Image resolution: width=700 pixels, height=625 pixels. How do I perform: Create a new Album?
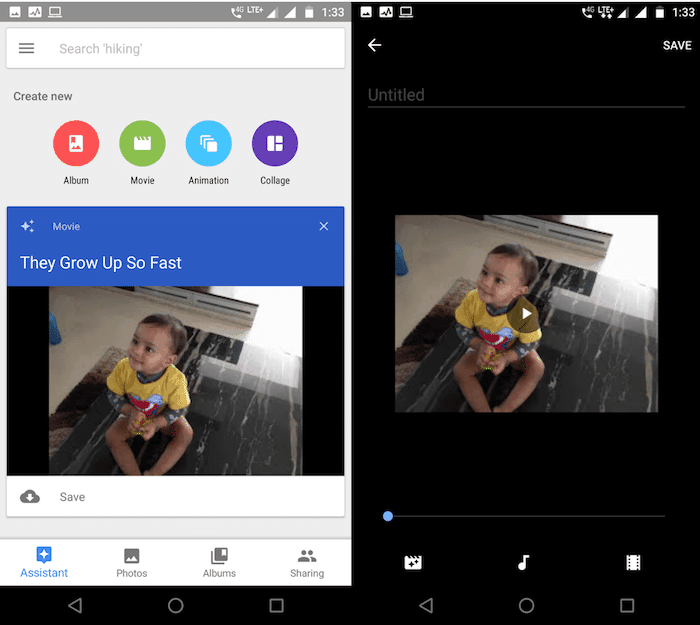coord(76,143)
